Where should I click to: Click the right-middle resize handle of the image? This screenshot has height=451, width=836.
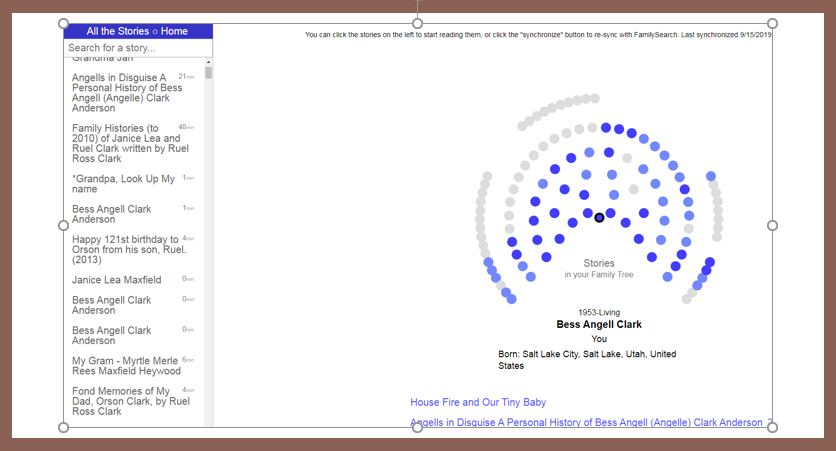pyautogui.click(x=772, y=226)
